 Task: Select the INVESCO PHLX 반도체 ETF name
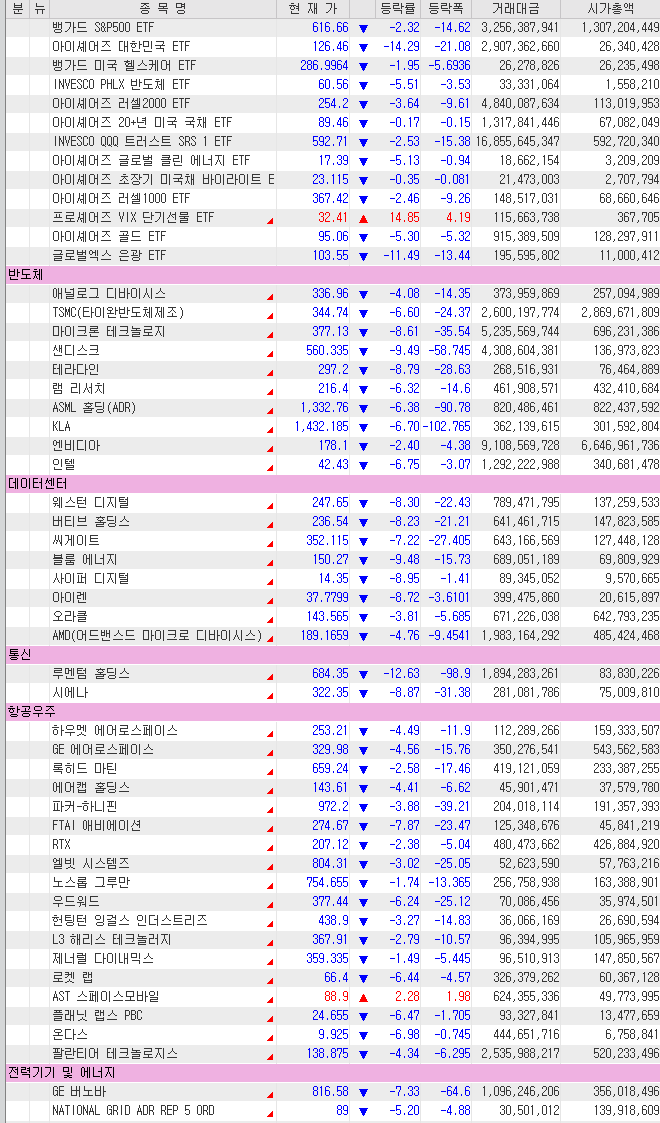coord(121,85)
